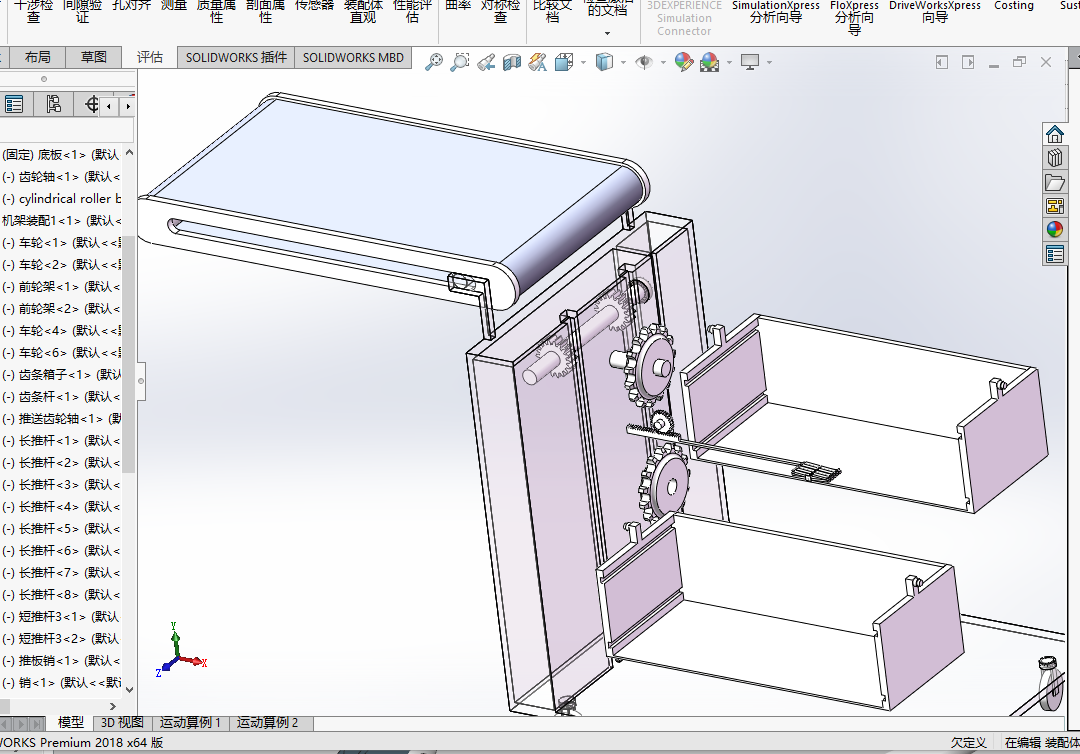Screen dimensions: 1080x754
Task: Expand the View Orientation dropdown arrow
Action: point(583,62)
